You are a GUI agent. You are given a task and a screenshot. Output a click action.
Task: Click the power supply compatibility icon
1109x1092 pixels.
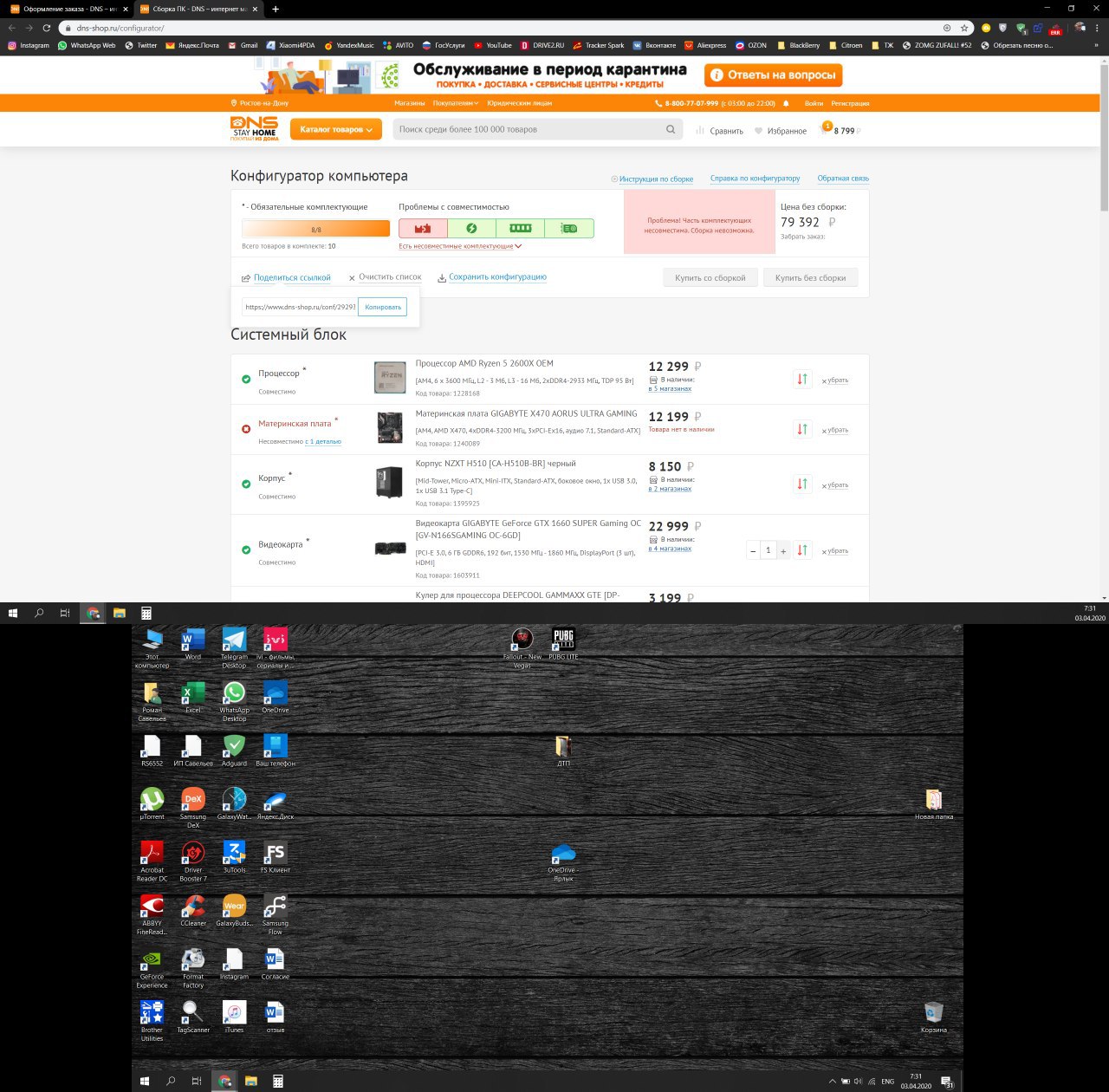(471, 228)
